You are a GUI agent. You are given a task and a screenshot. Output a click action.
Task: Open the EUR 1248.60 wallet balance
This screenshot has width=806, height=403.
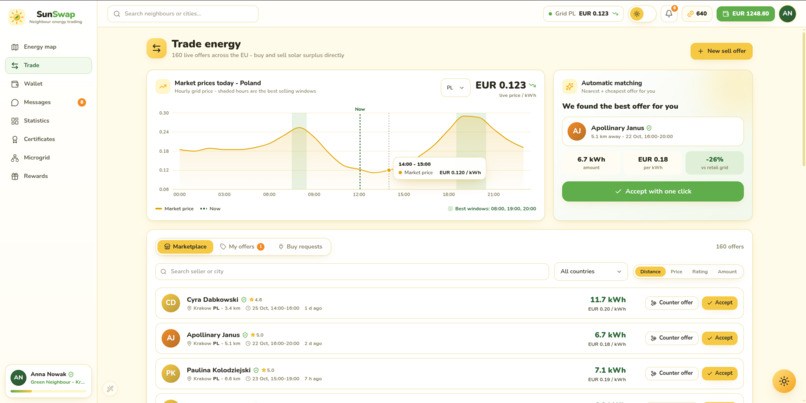(x=746, y=14)
